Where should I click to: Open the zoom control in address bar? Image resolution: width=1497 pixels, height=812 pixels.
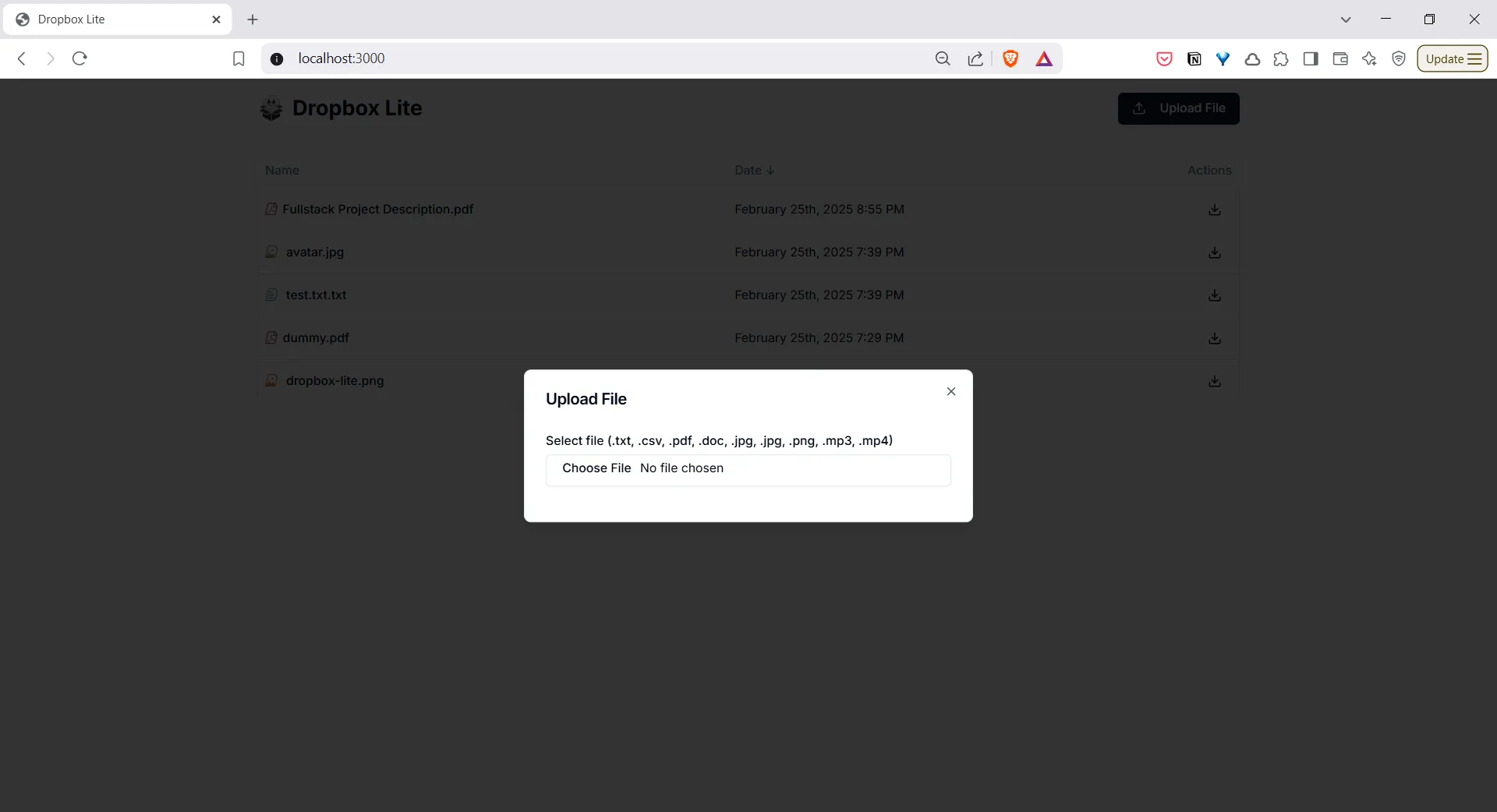click(943, 58)
